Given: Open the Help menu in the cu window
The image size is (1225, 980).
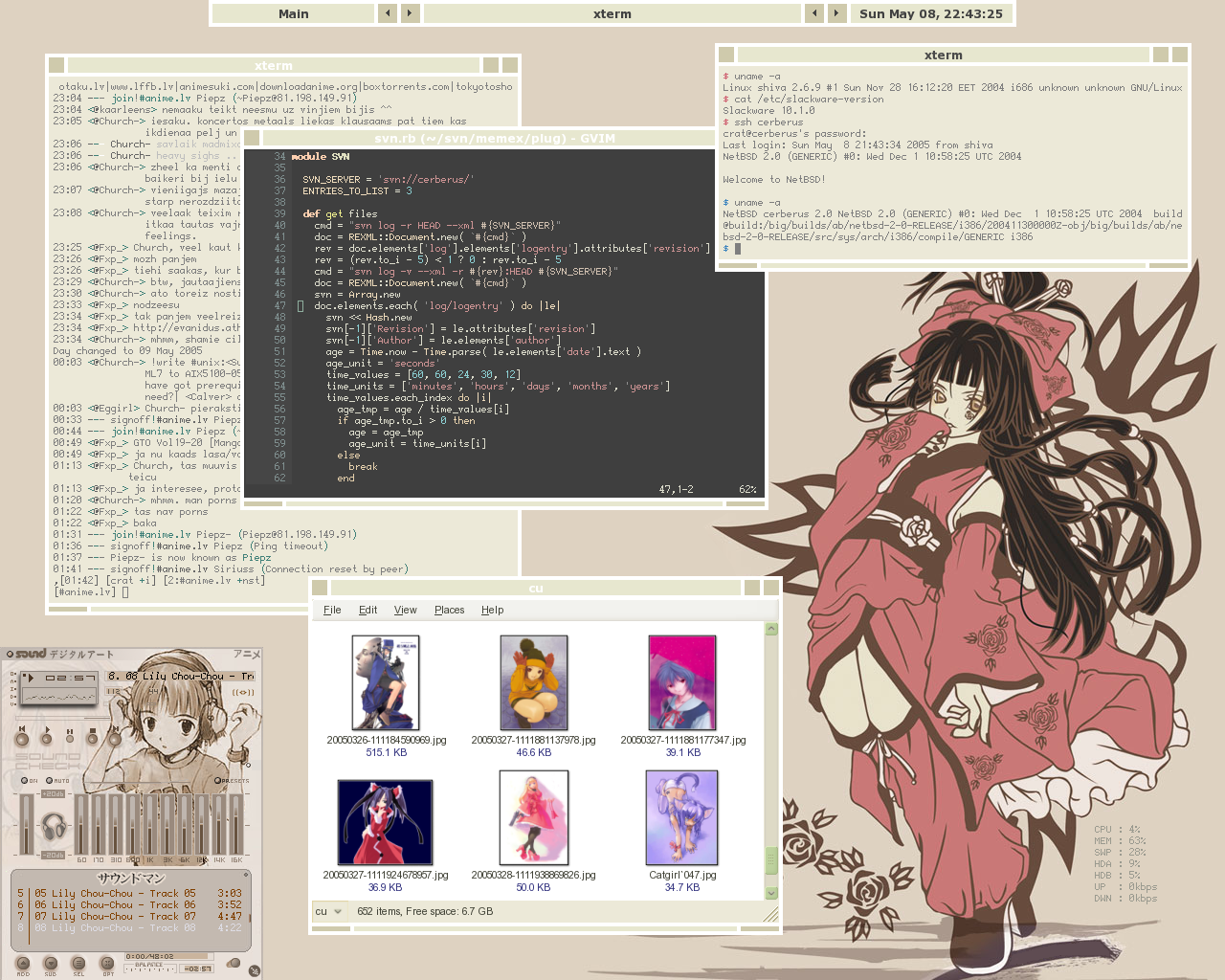Looking at the screenshot, I should pos(492,610).
